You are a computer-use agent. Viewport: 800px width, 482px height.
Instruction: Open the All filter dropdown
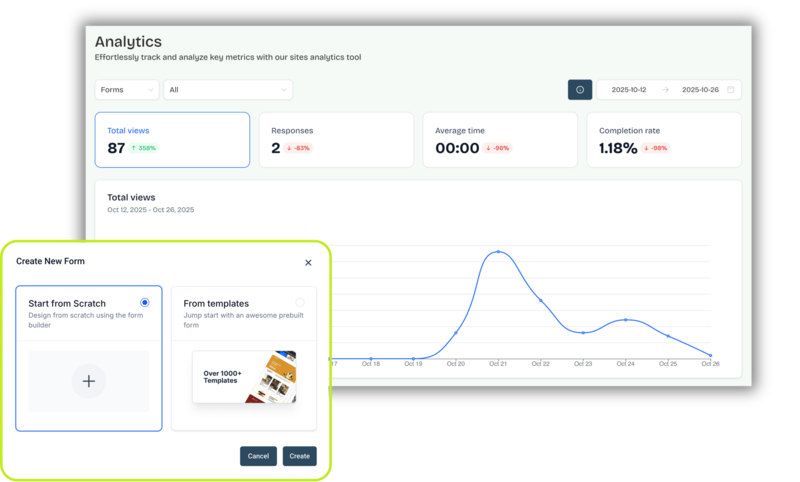coord(228,90)
